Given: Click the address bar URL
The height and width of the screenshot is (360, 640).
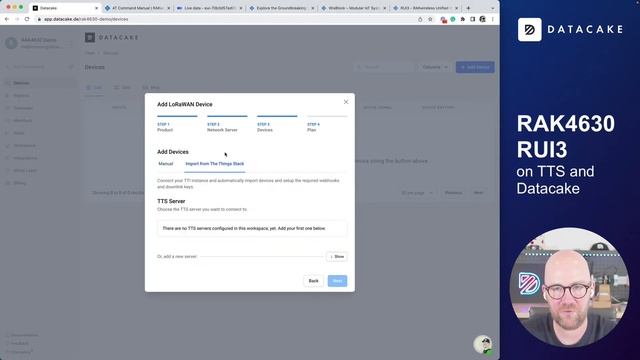Looking at the screenshot, I should [86, 19].
